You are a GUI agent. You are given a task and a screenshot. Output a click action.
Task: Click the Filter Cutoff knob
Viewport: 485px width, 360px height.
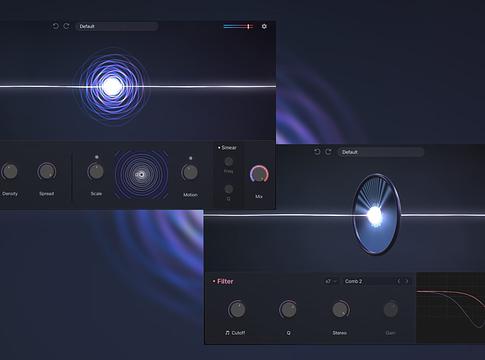pos(237,309)
